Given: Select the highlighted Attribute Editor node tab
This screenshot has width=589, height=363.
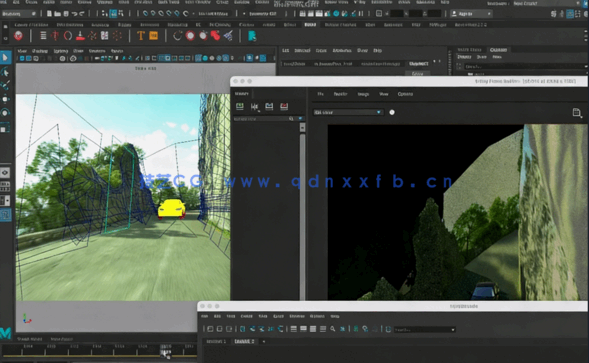Looking at the screenshot, I should [x=418, y=64].
